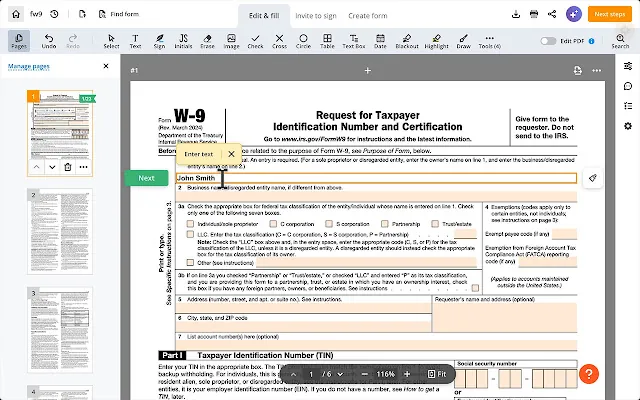Close the Enter text tooltip
Image resolution: width=640 pixels, height=400 pixels.
click(231, 154)
